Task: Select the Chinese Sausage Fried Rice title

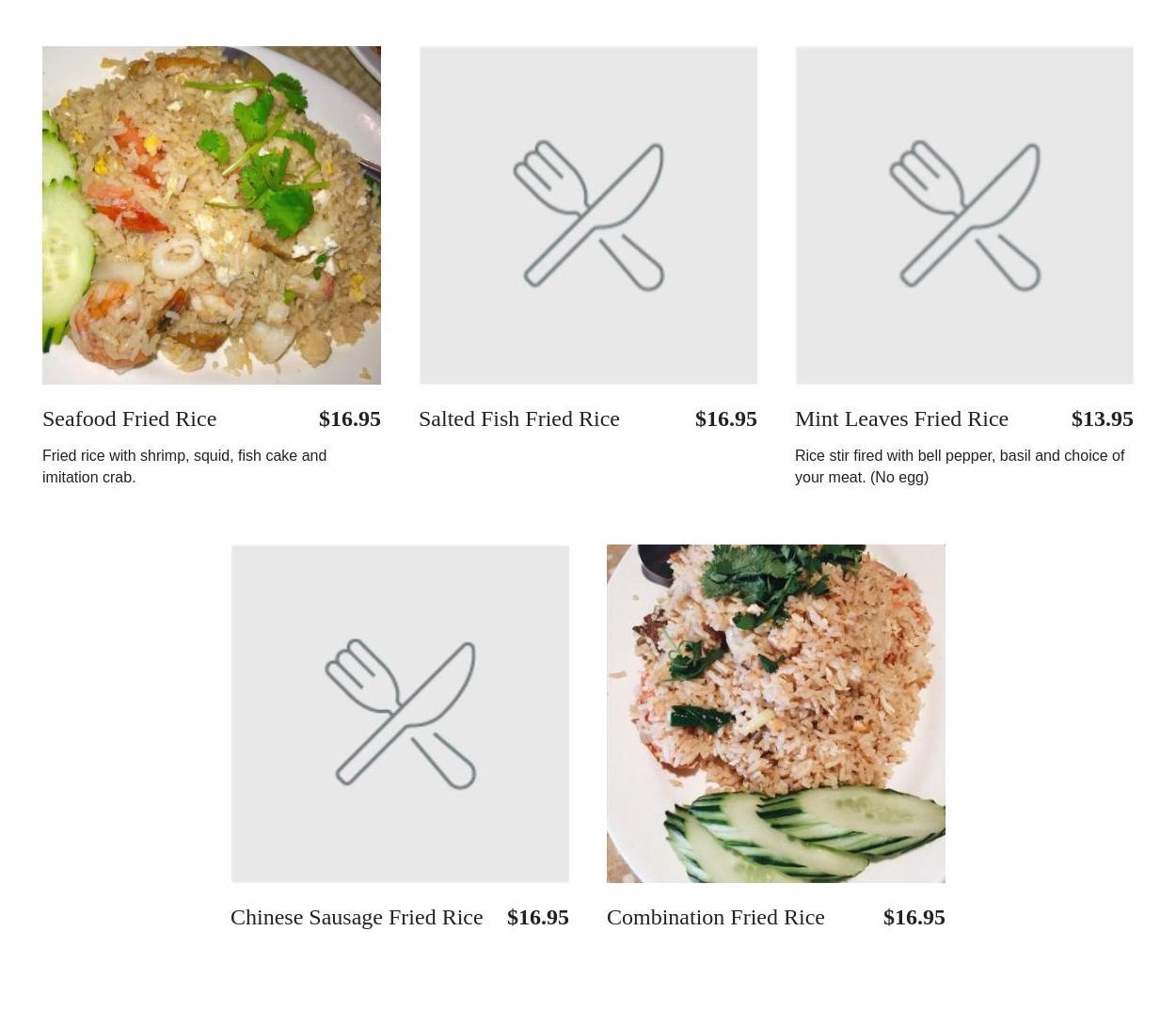Action: coord(357,917)
